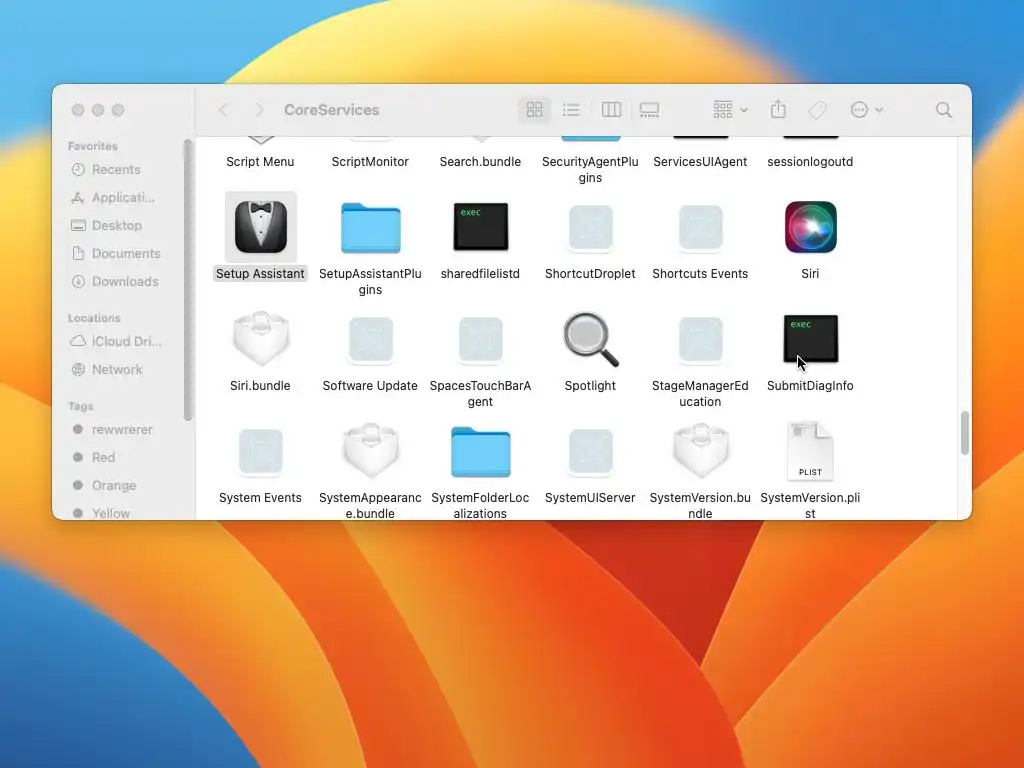1024x768 pixels.
Task: Select the StageManagerEducation app icon
Action: coord(700,340)
